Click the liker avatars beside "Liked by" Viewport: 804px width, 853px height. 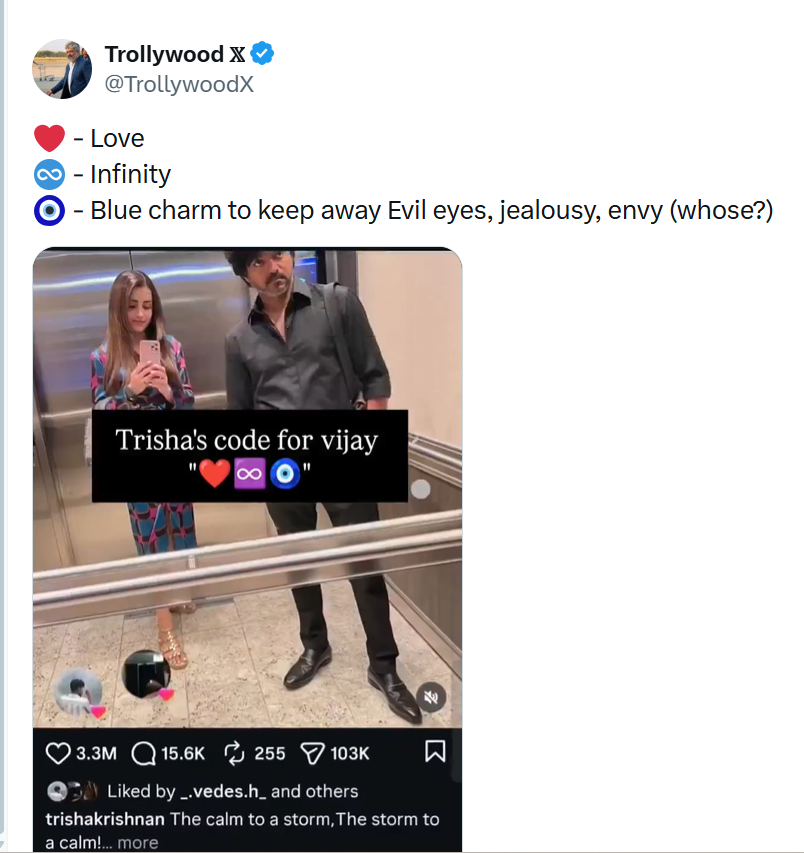tap(72, 791)
